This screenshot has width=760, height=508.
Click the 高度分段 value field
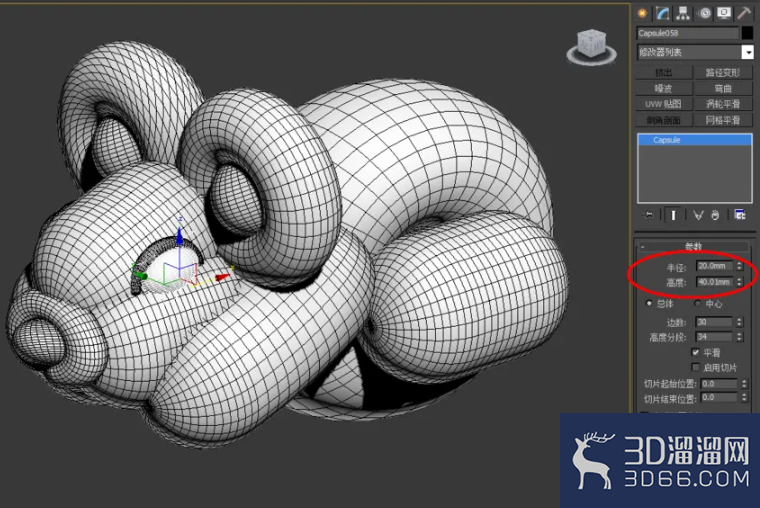click(714, 337)
